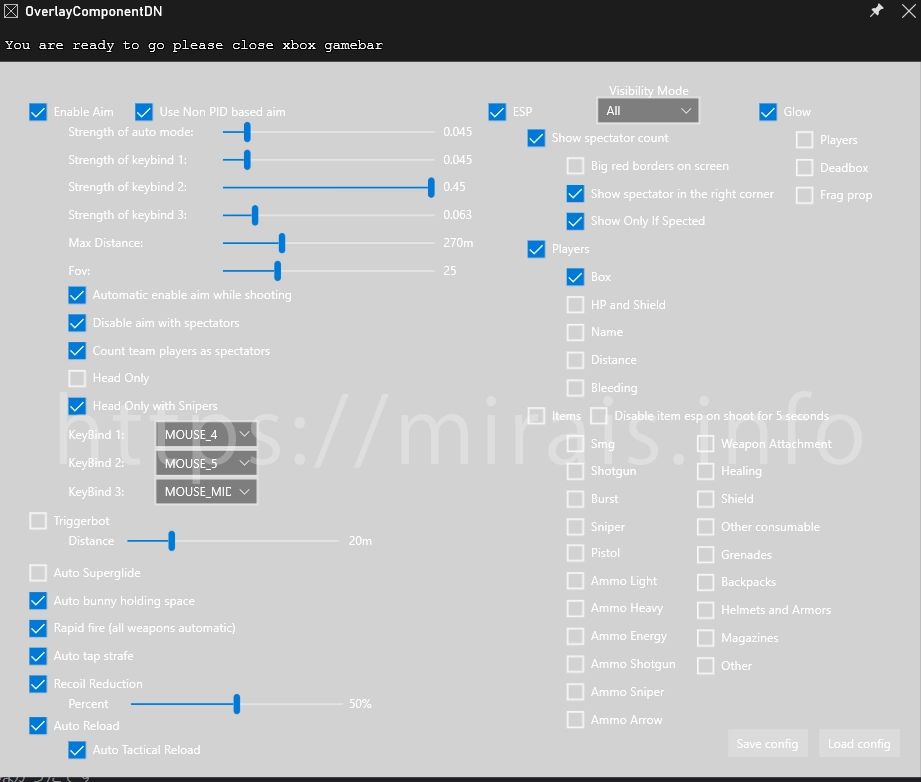
Task: Click the Max Distance slider handle
Action: point(282,243)
